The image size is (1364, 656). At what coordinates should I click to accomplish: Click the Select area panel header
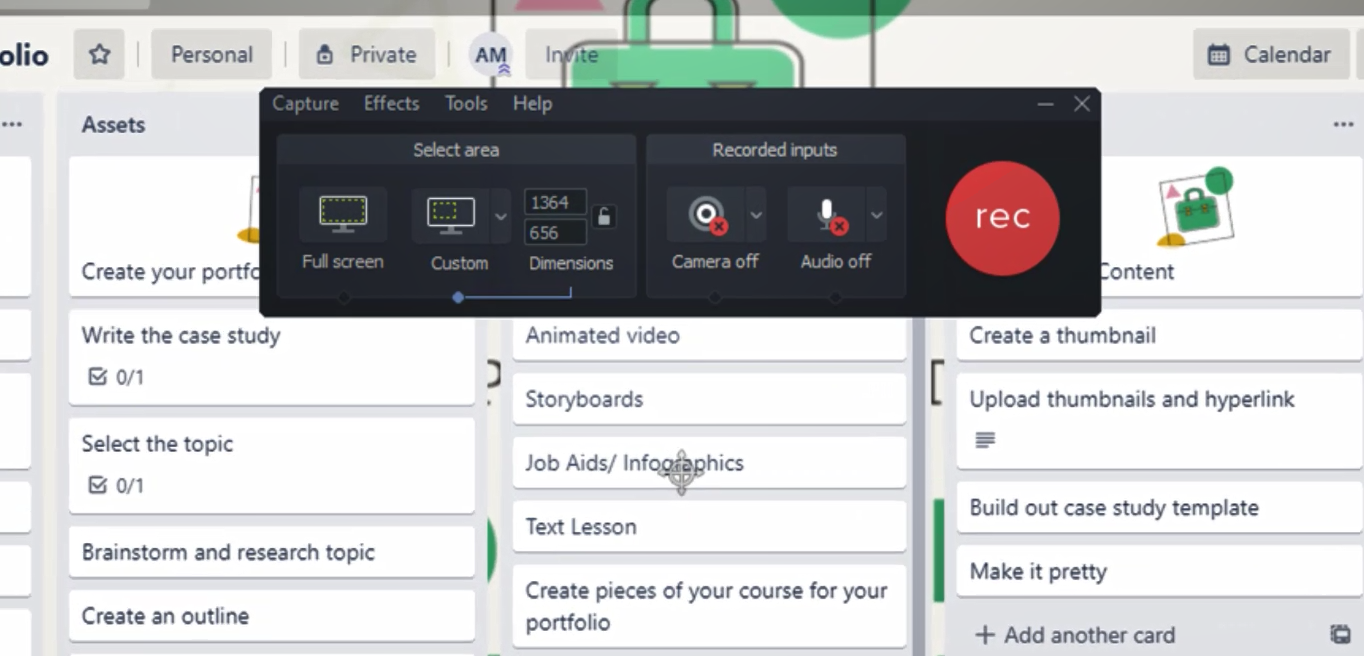click(456, 150)
